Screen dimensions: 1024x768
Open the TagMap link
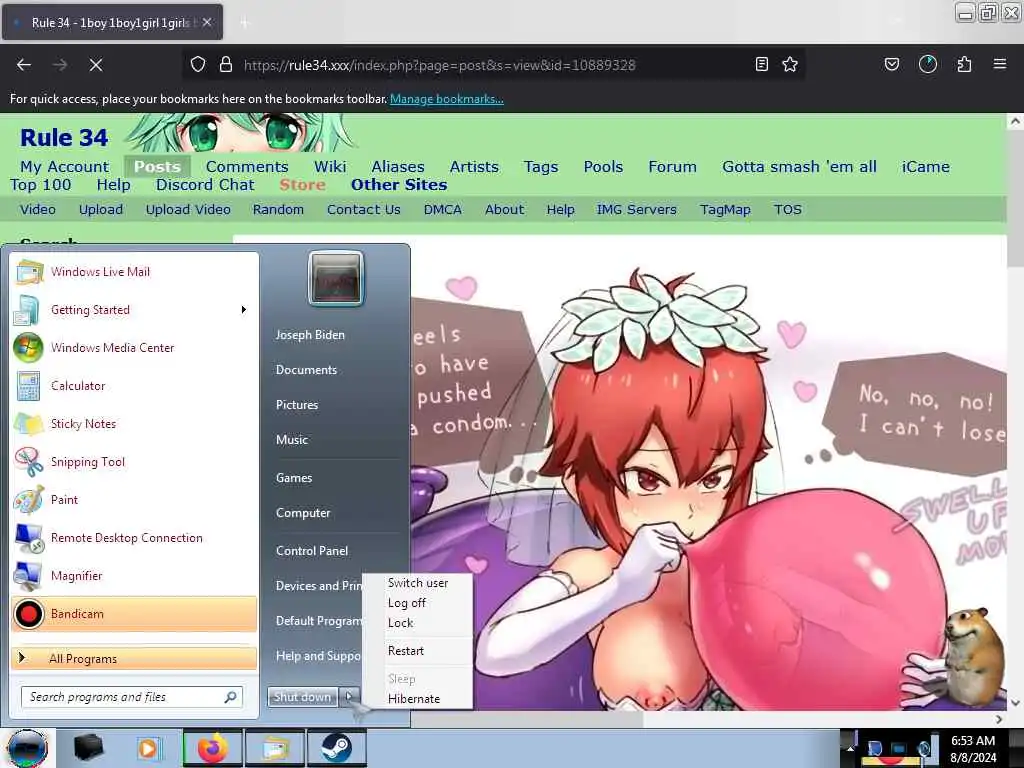(725, 210)
